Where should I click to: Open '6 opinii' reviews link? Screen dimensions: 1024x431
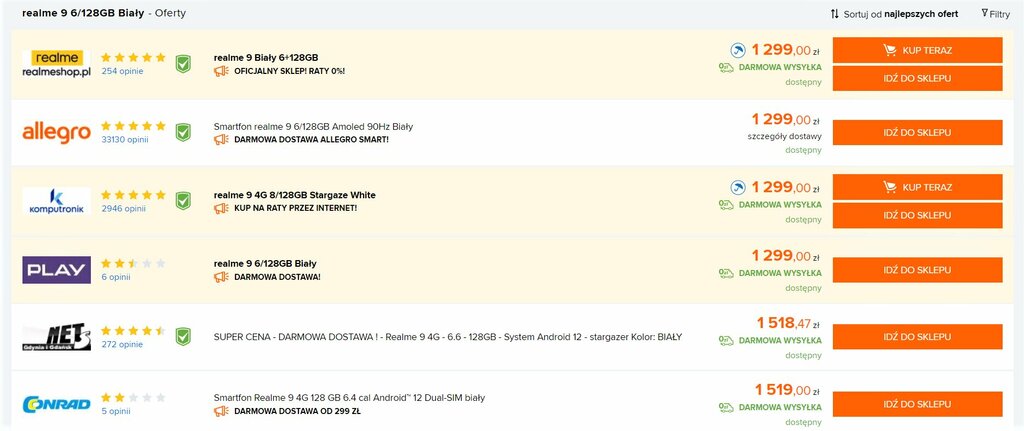[x=116, y=277]
